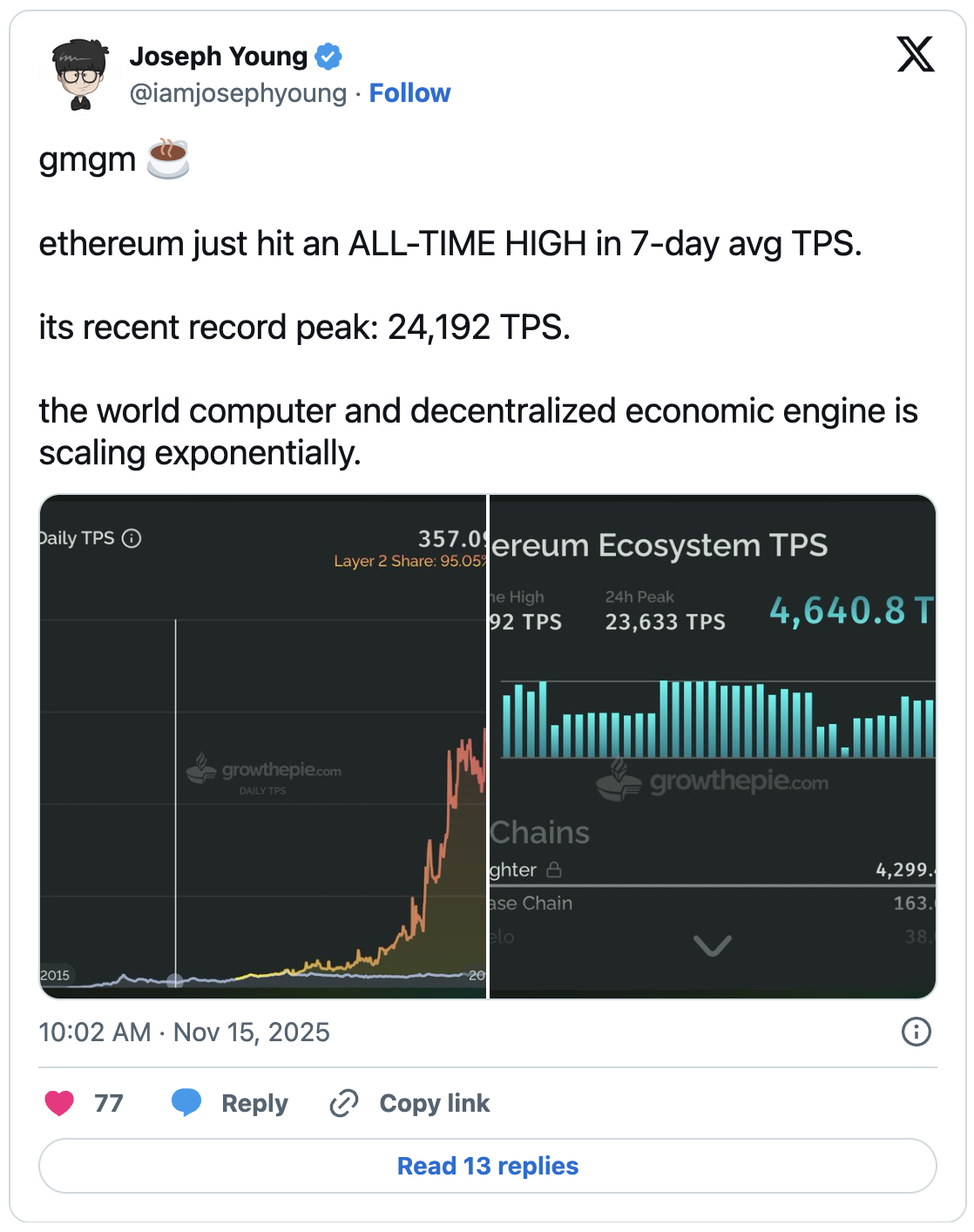Open the Ecosystem TPS image
974x1232 pixels.
pyautogui.click(x=713, y=746)
